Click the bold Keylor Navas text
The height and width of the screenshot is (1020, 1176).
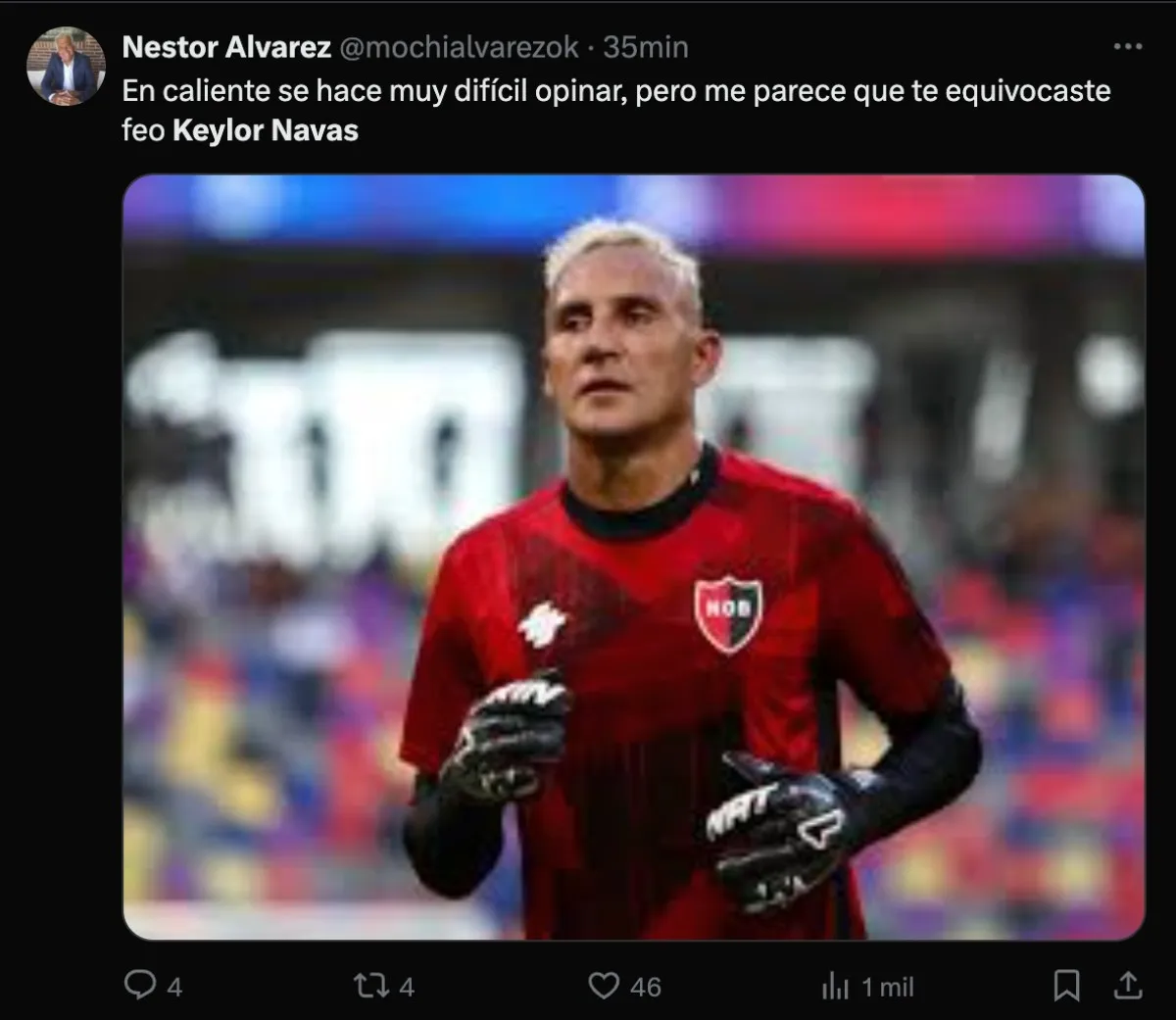pyautogui.click(x=266, y=130)
